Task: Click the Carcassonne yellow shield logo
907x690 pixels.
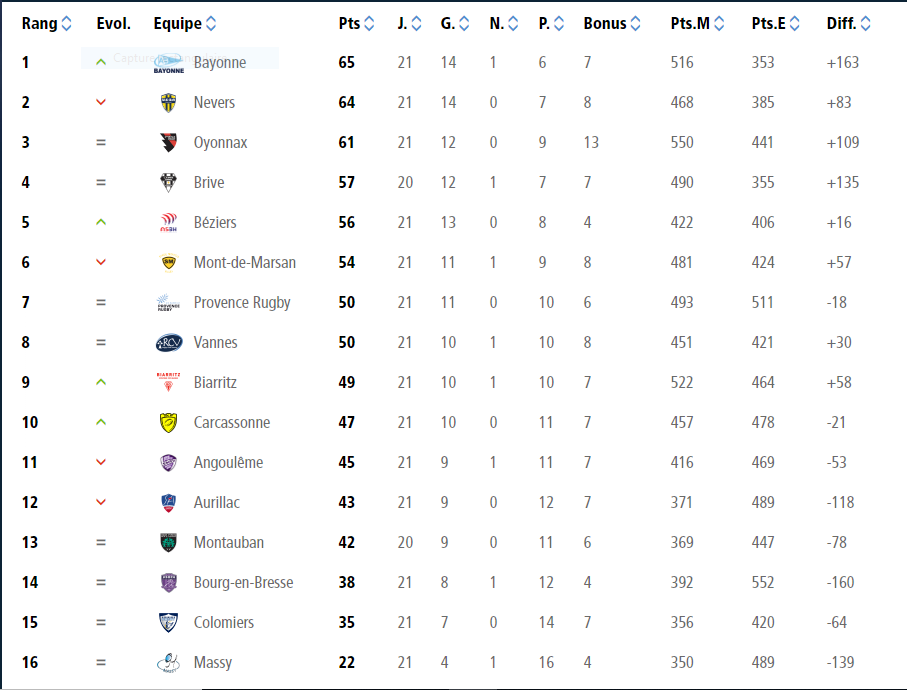Action: (168, 423)
